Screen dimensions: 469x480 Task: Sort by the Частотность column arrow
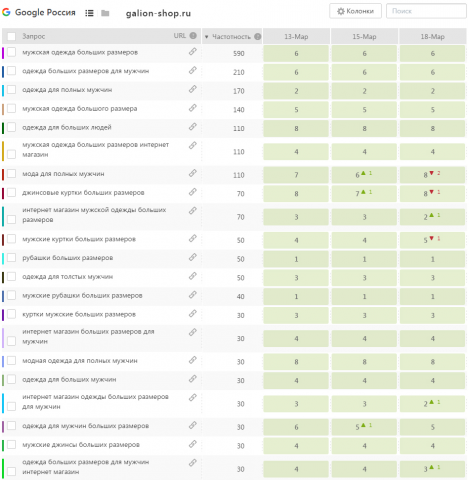pos(206,37)
